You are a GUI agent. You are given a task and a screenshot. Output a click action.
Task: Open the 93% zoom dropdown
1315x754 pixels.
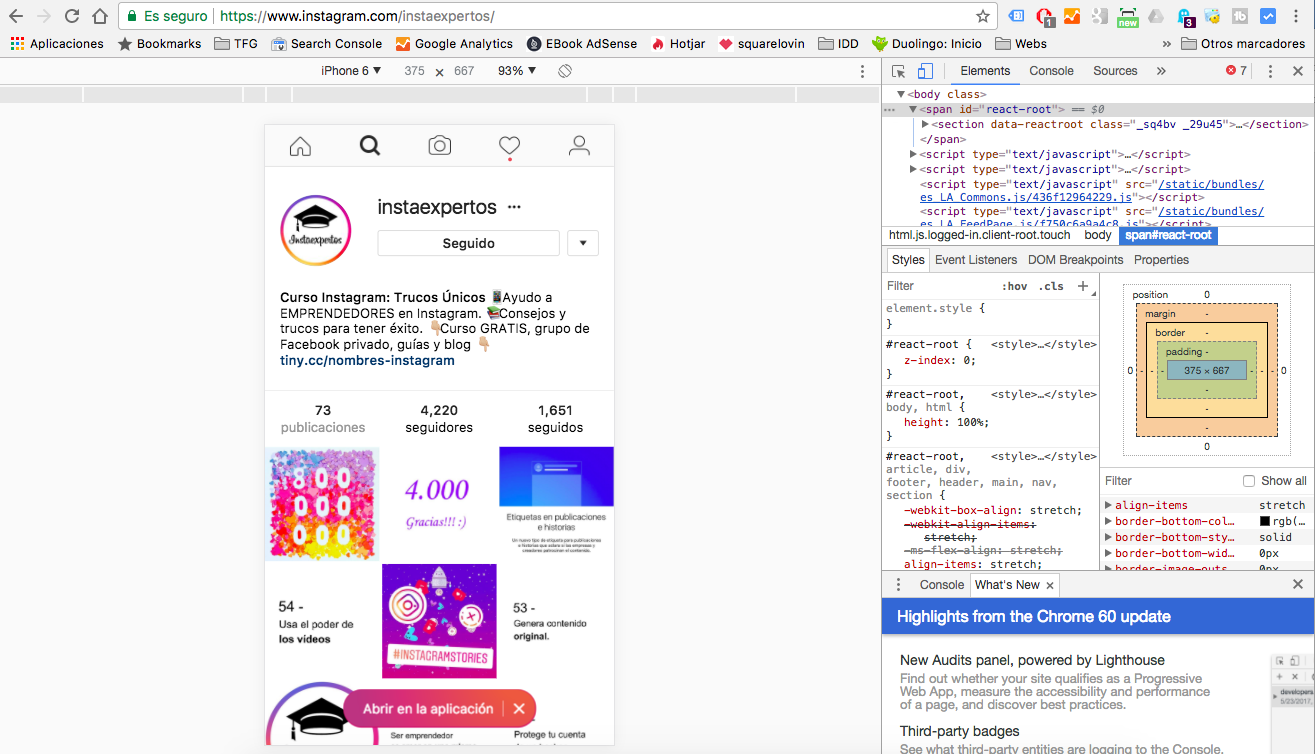(x=517, y=71)
